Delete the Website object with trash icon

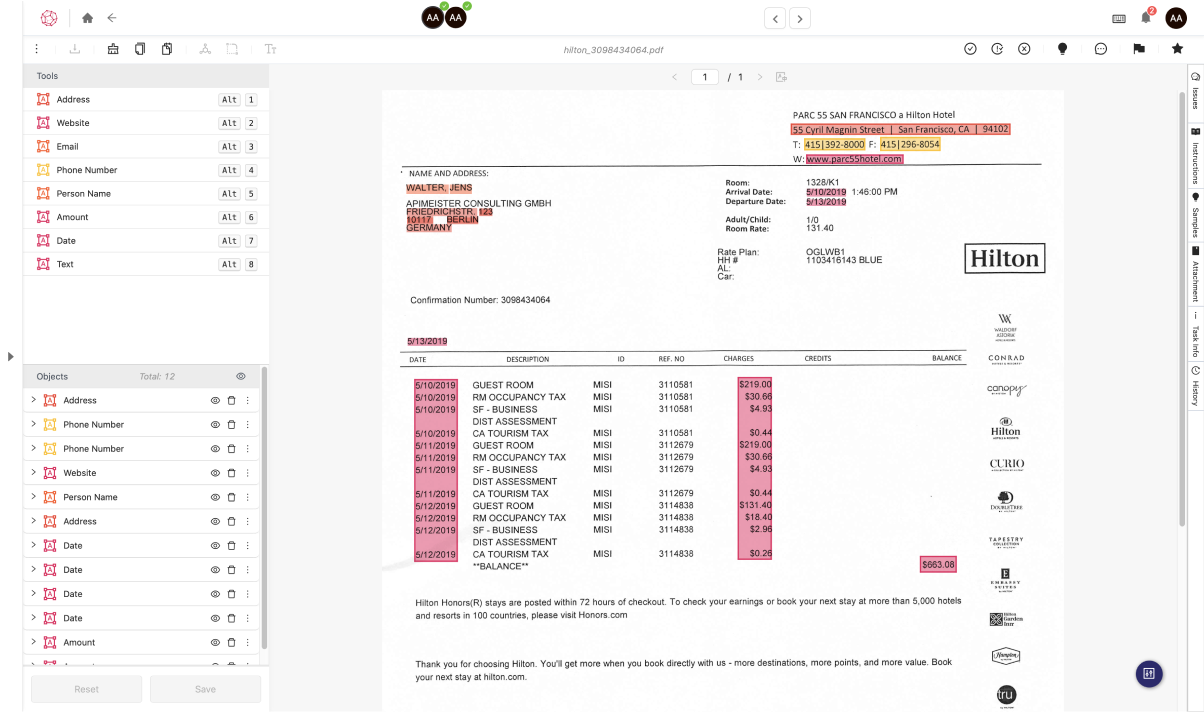click(x=231, y=473)
